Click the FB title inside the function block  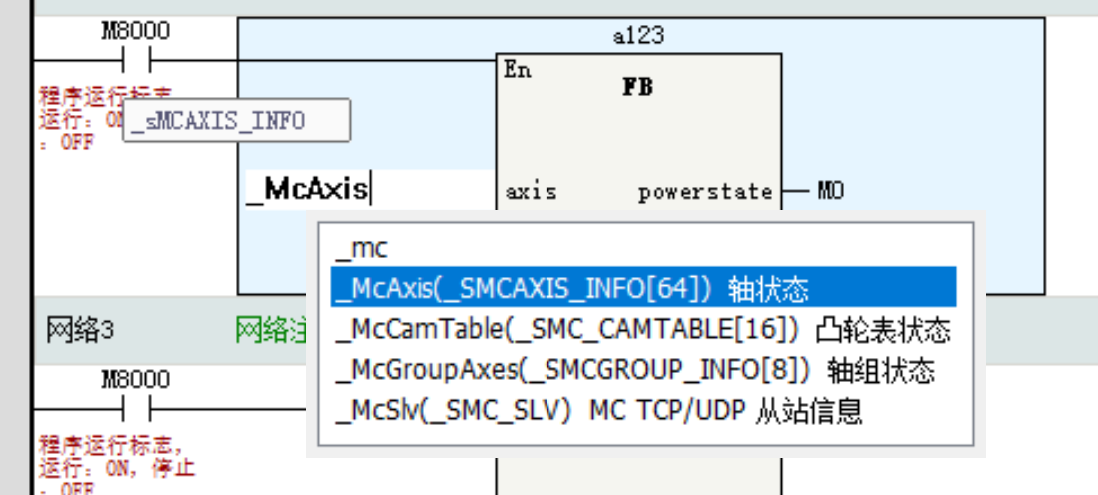pos(637,87)
